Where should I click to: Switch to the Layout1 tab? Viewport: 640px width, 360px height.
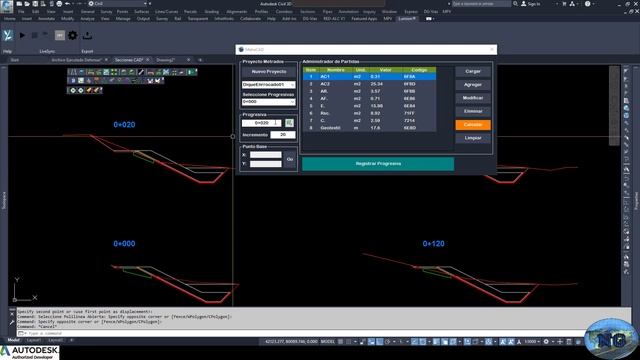click(x=34, y=340)
